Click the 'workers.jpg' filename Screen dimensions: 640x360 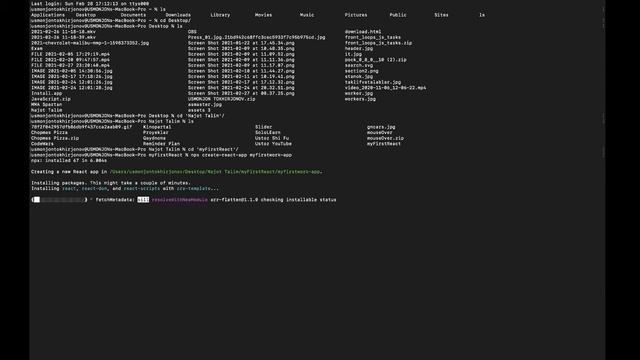(360, 99)
